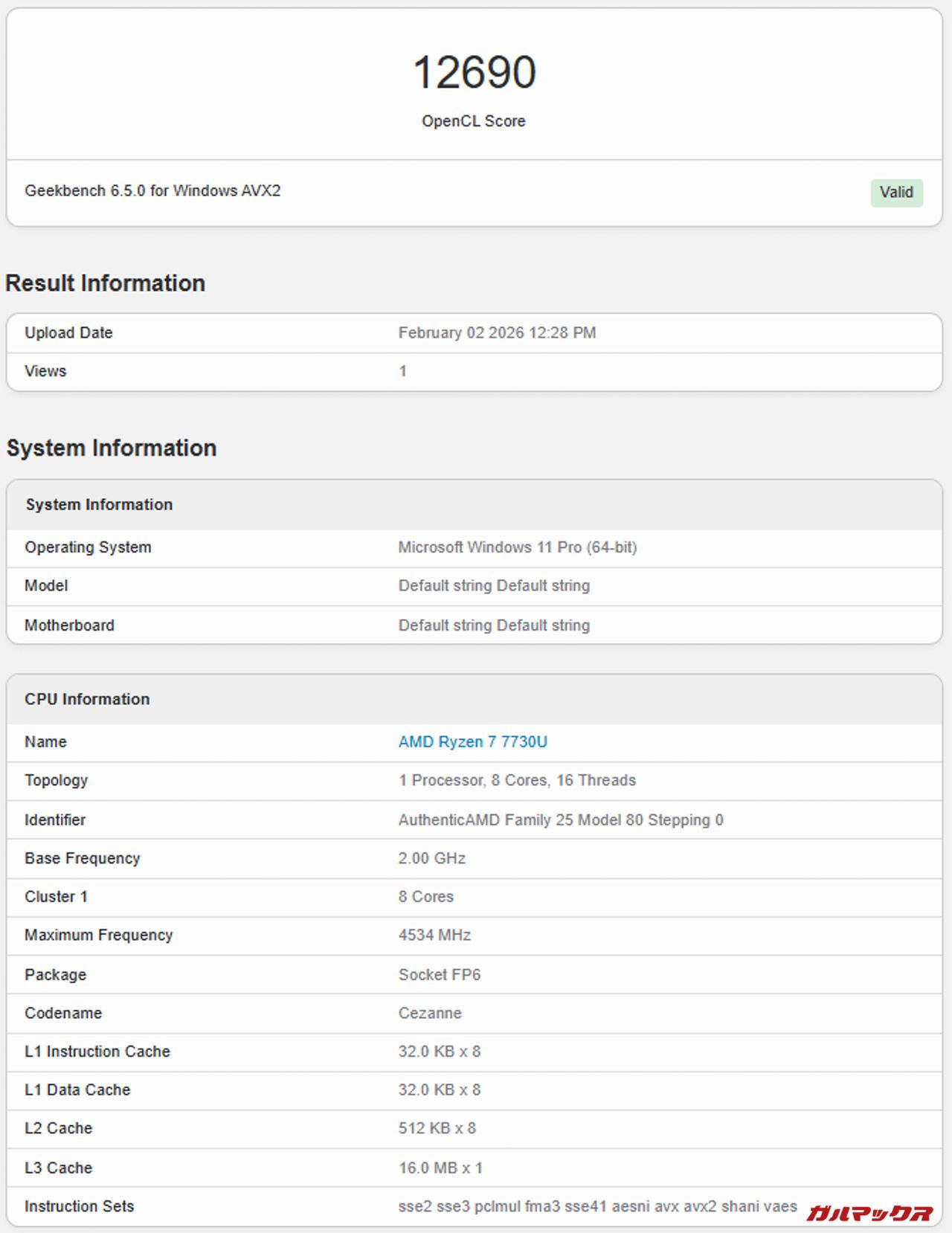The height and width of the screenshot is (1233, 952).
Task: Click the 16.0 MB x 1 L3 cache value
Action: click(440, 1168)
